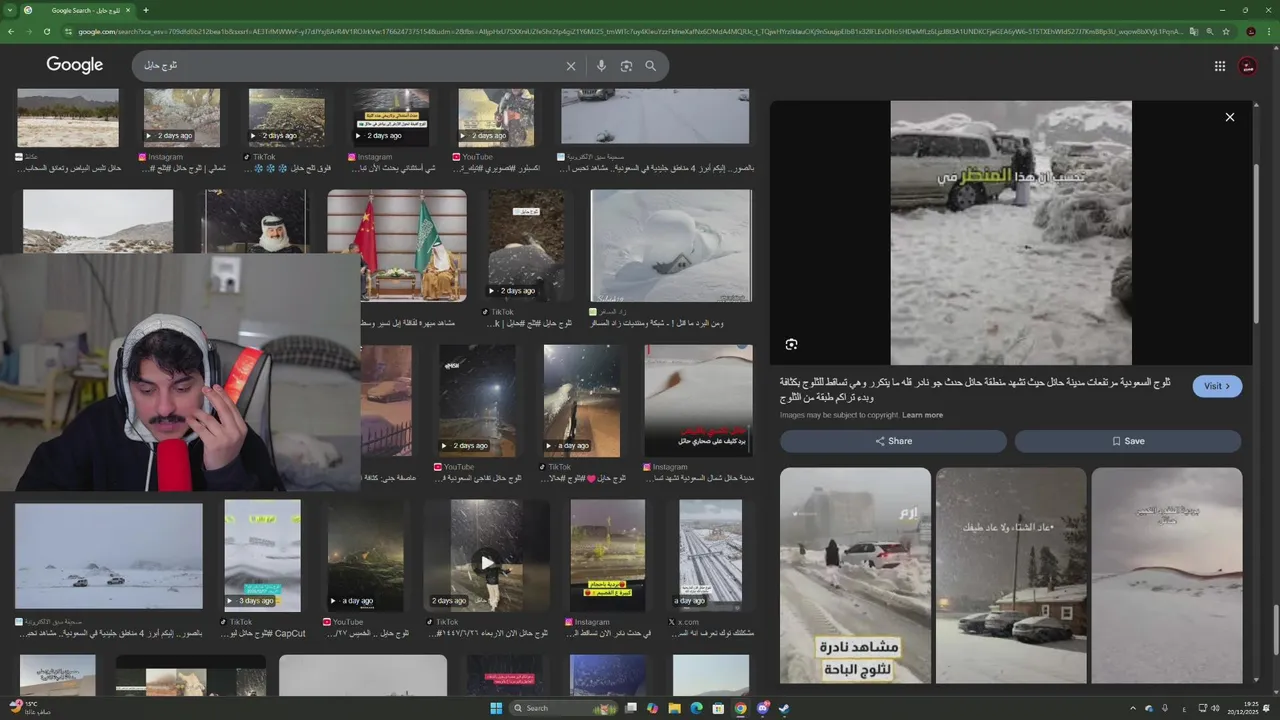
Task: Open the Chrome three-dot menu
Action: click(1270, 32)
